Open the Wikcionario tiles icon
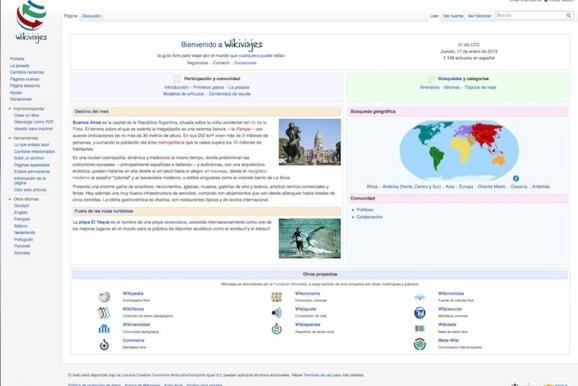 pyautogui.click(x=276, y=297)
